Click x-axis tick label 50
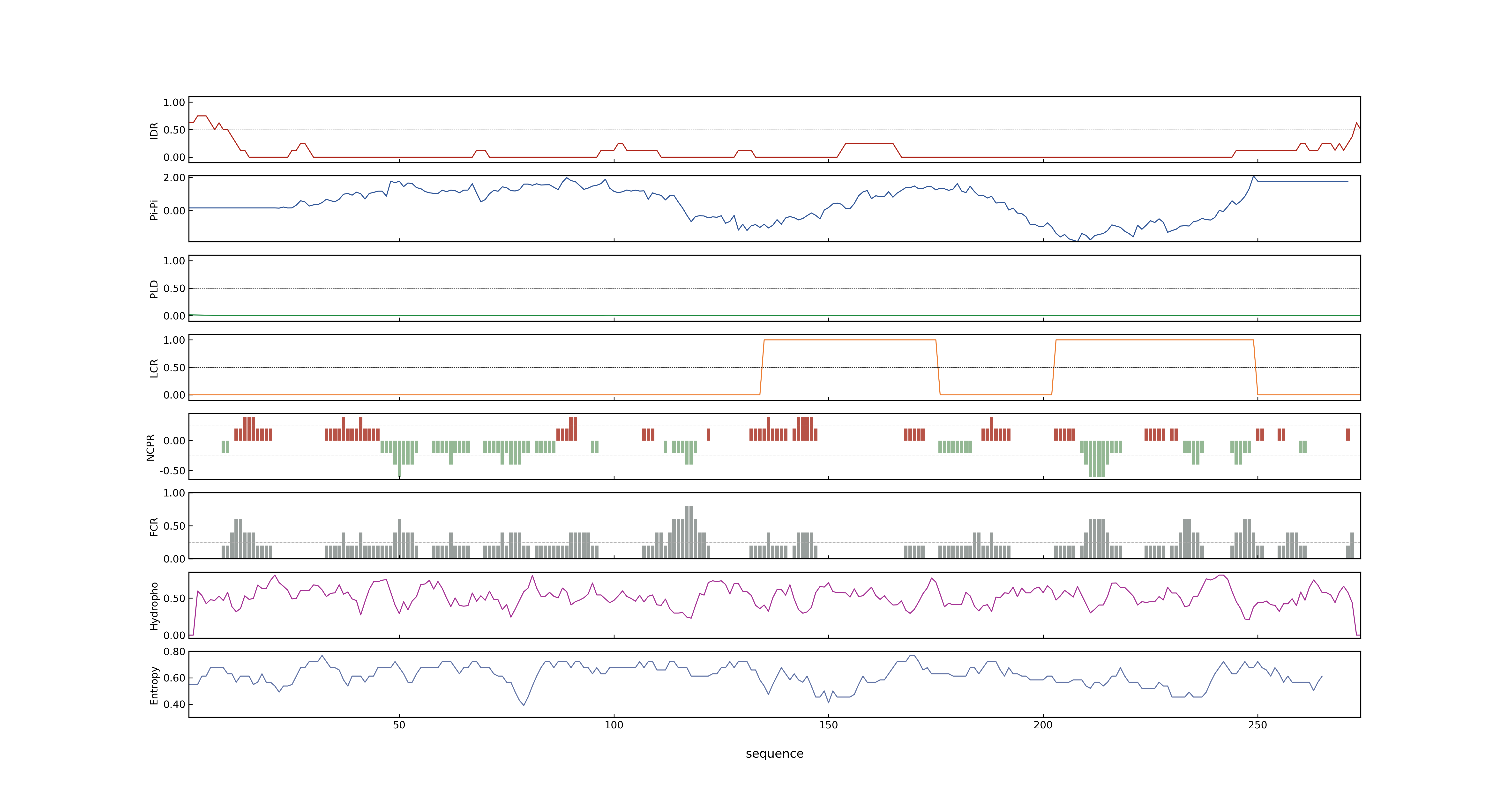This screenshot has width=1512, height=806. (x=399, y=725)
